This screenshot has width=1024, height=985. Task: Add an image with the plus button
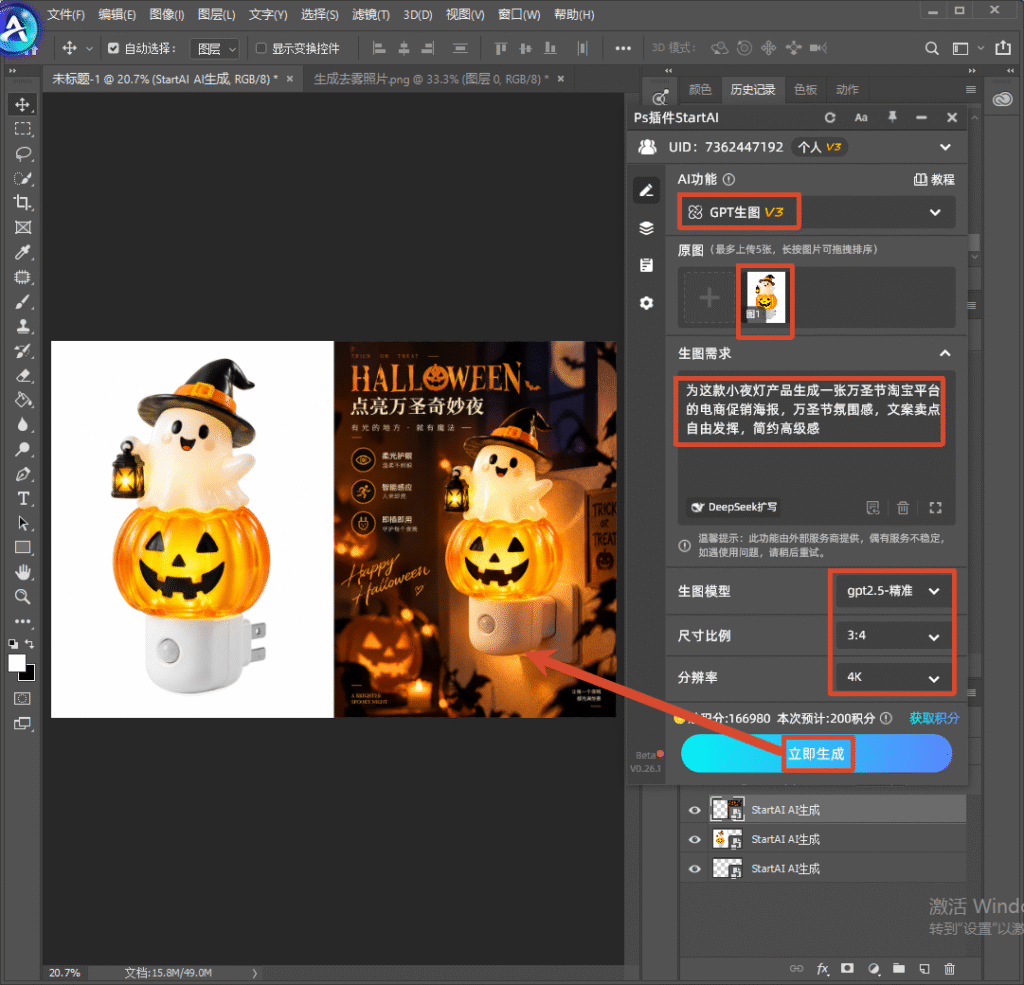[709, 299]
